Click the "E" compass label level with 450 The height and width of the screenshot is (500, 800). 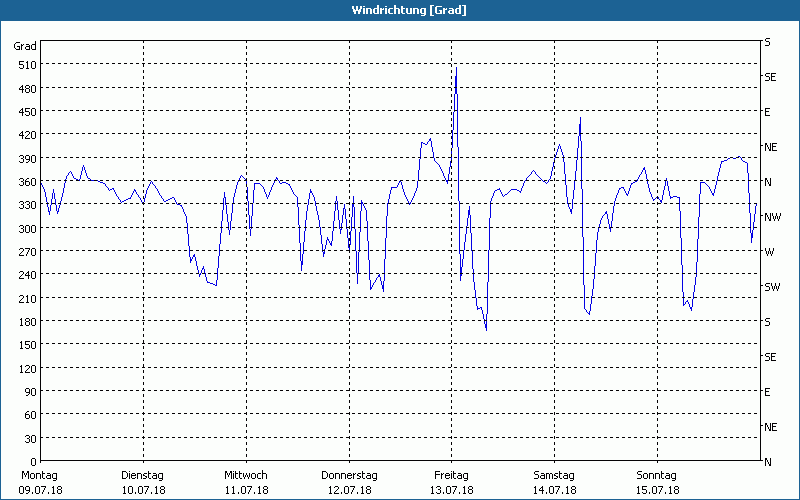(x=767, y=112)
